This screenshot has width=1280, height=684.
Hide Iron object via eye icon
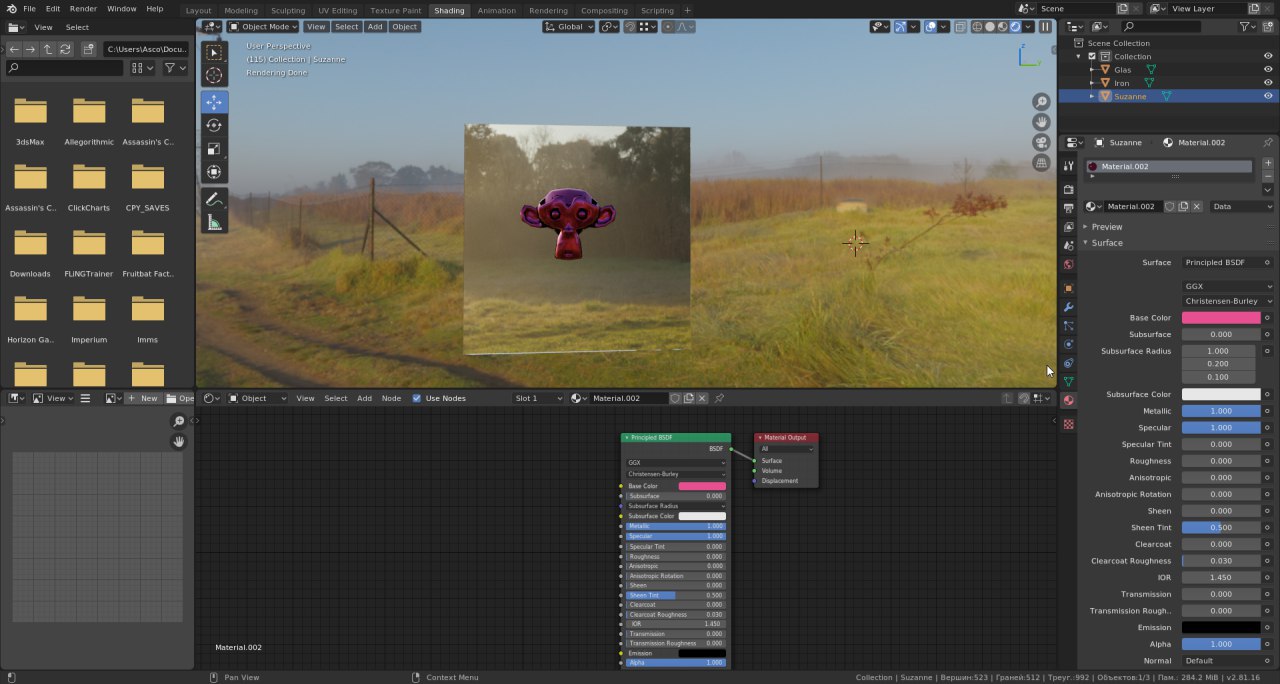coord(1268,83)
